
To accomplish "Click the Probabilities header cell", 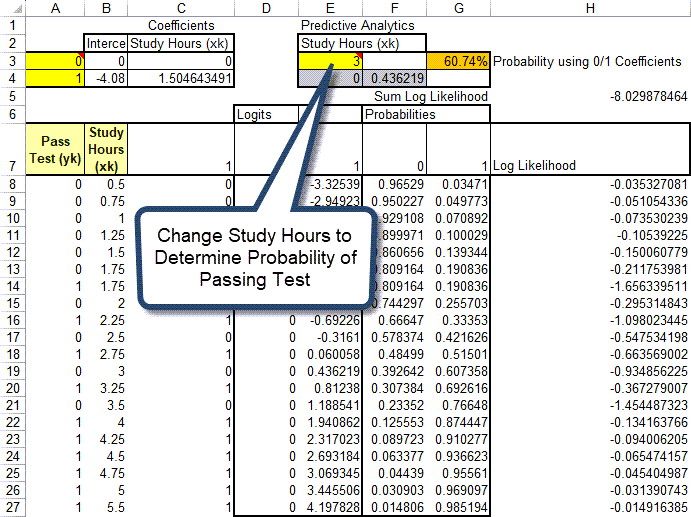I will pyautogui.click(x=426, y=114).
